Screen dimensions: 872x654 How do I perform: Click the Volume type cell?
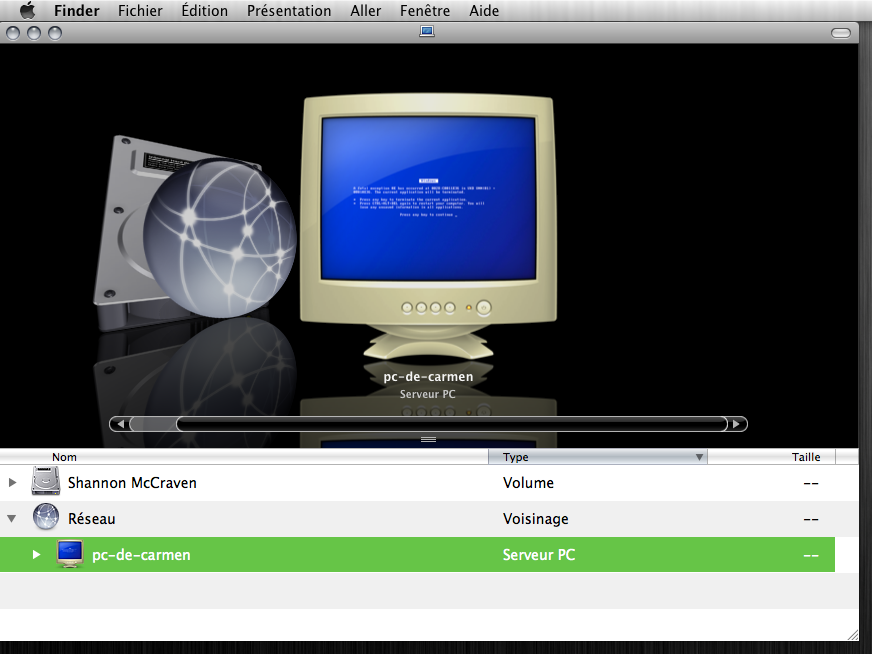coord(528,483)
